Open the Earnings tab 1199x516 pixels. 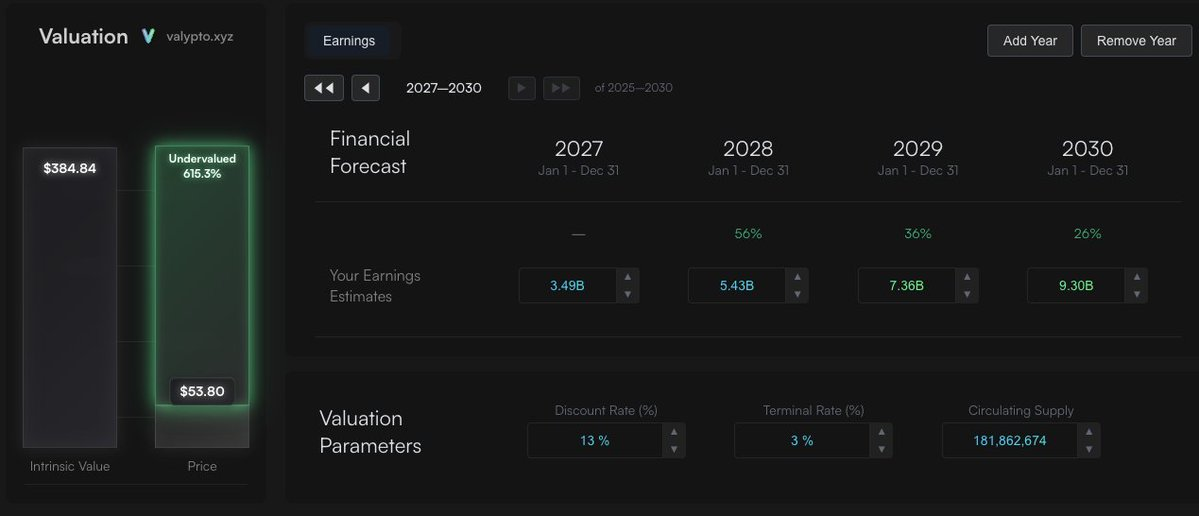pyautogui.click(x=349, y=41)
